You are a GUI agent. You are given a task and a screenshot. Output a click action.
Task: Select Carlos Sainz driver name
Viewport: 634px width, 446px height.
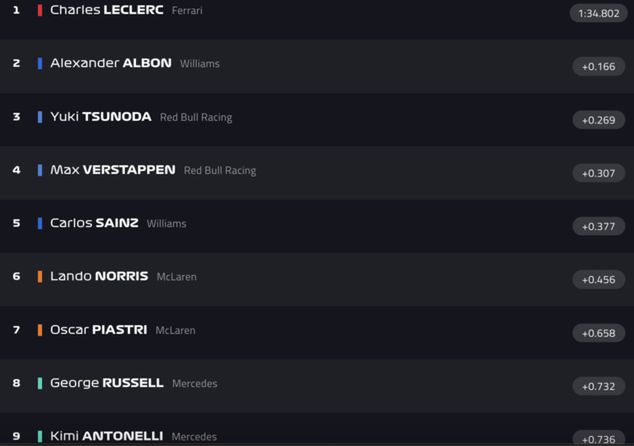click(x=94, y=223)
